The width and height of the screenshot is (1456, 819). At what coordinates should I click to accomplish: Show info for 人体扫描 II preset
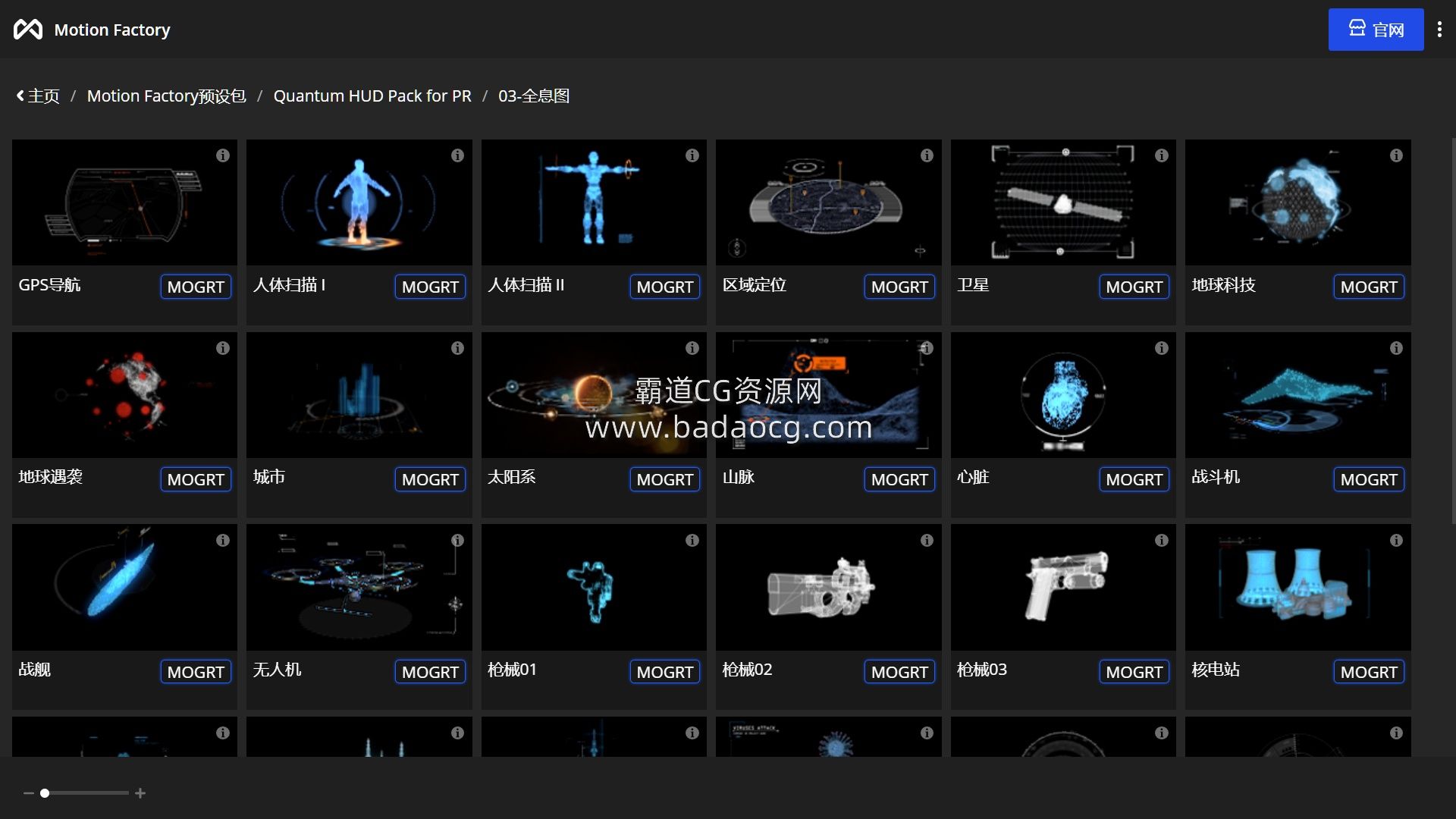(x=692, y=155)
